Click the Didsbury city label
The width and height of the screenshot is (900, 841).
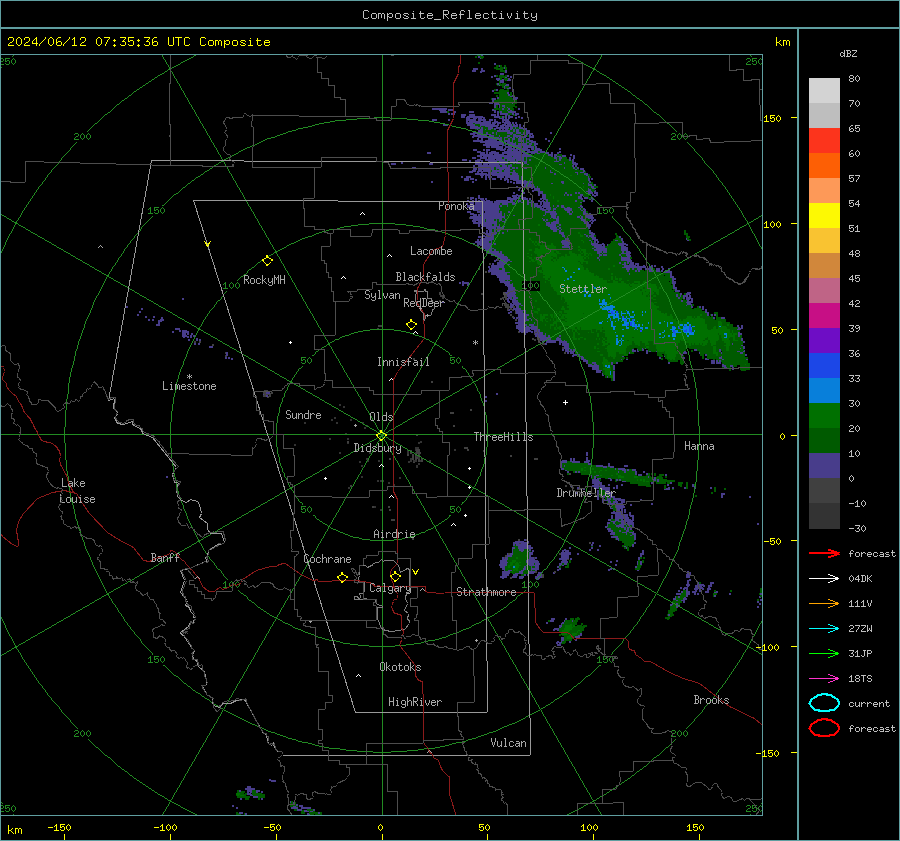coord(377,448)
